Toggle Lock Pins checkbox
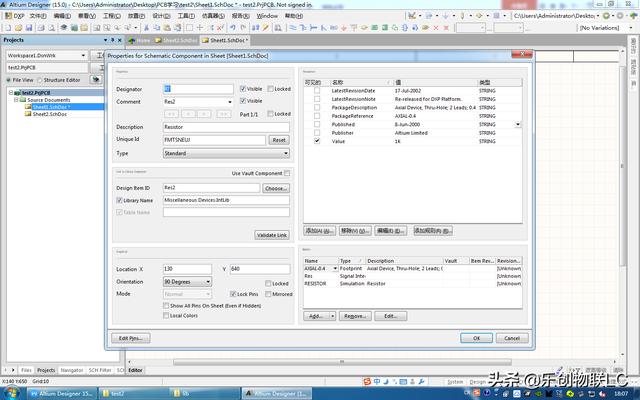The width and height of the screenshot is (640, 400). point(233,294)
